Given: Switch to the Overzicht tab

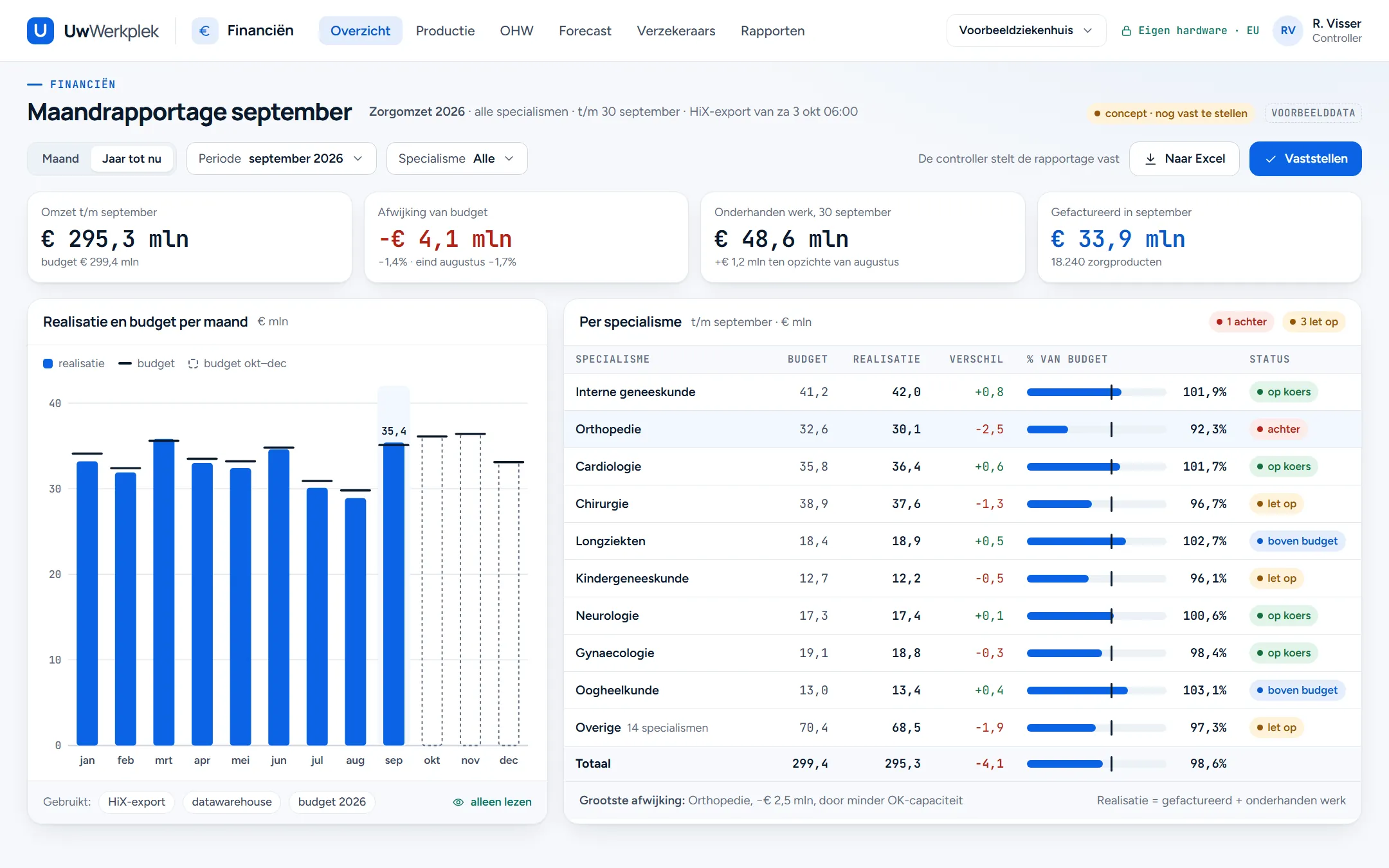Looking at the screenshot, I should [360, 31].
